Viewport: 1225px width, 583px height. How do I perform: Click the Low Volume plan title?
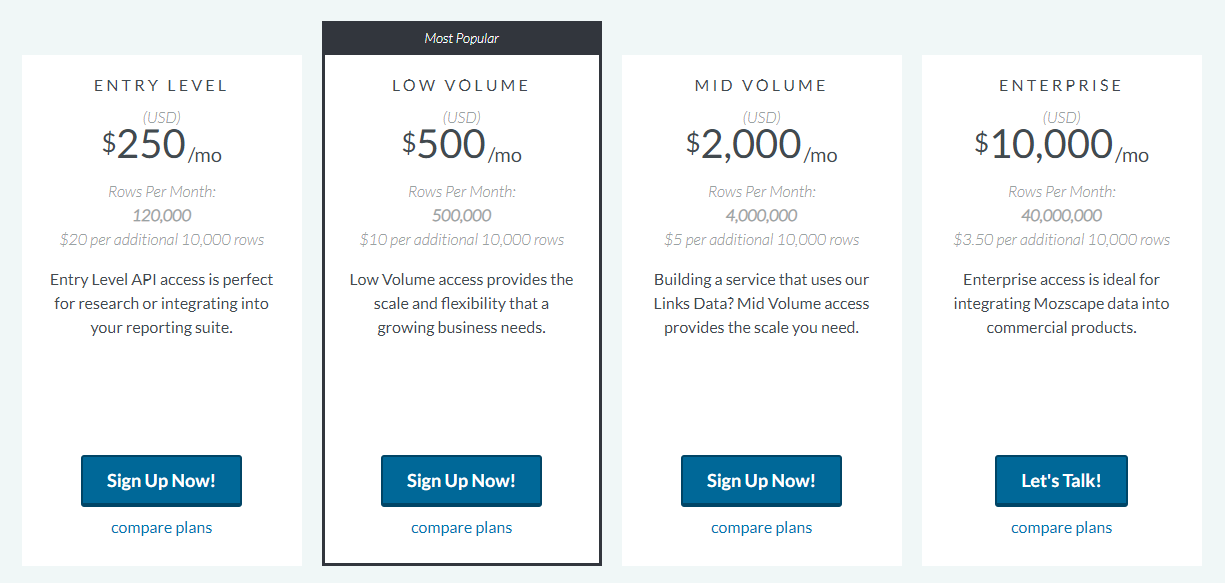coord(461,86)
